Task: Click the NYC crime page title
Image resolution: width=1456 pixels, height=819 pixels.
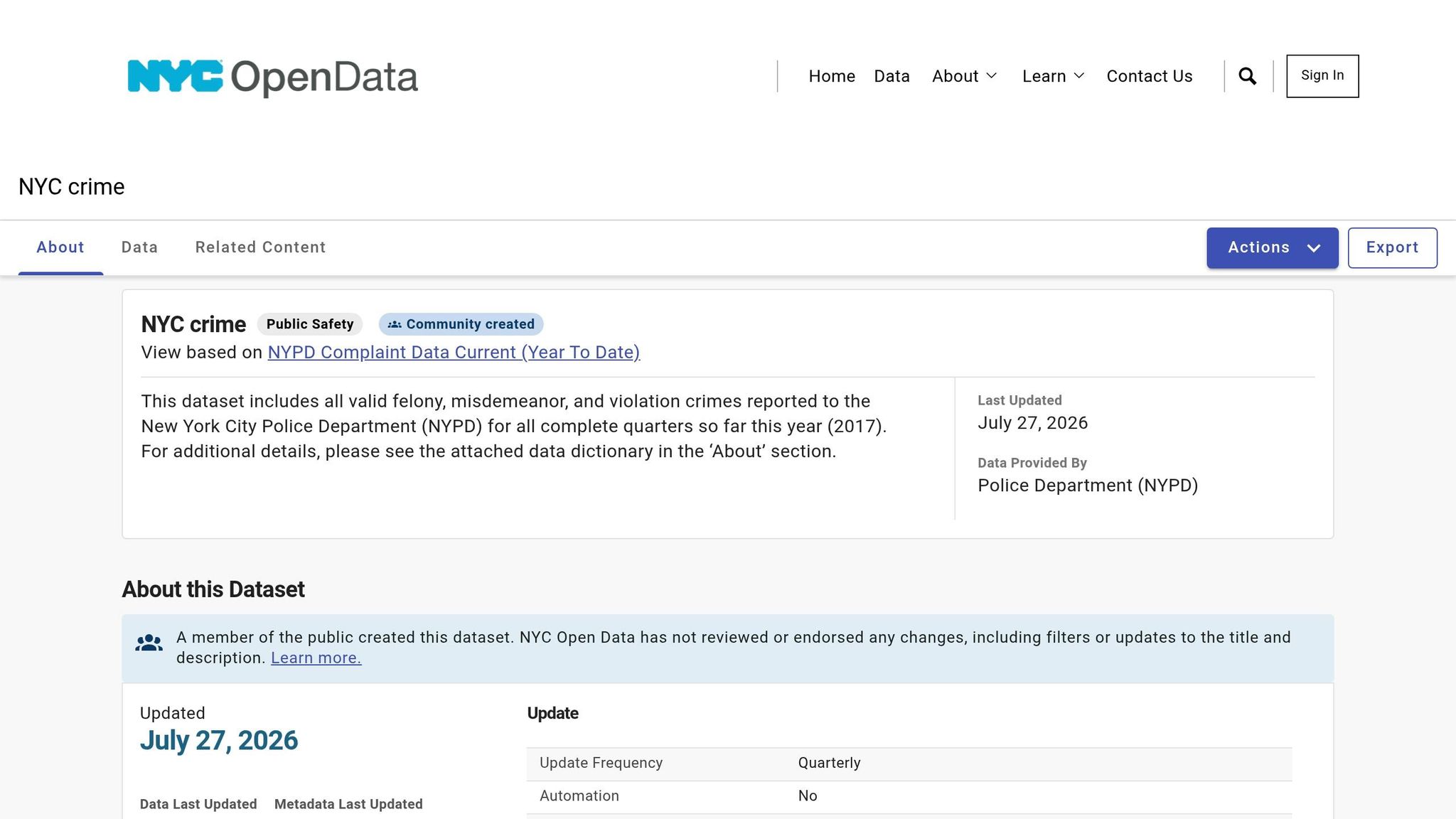Action: tap(72, 187)
